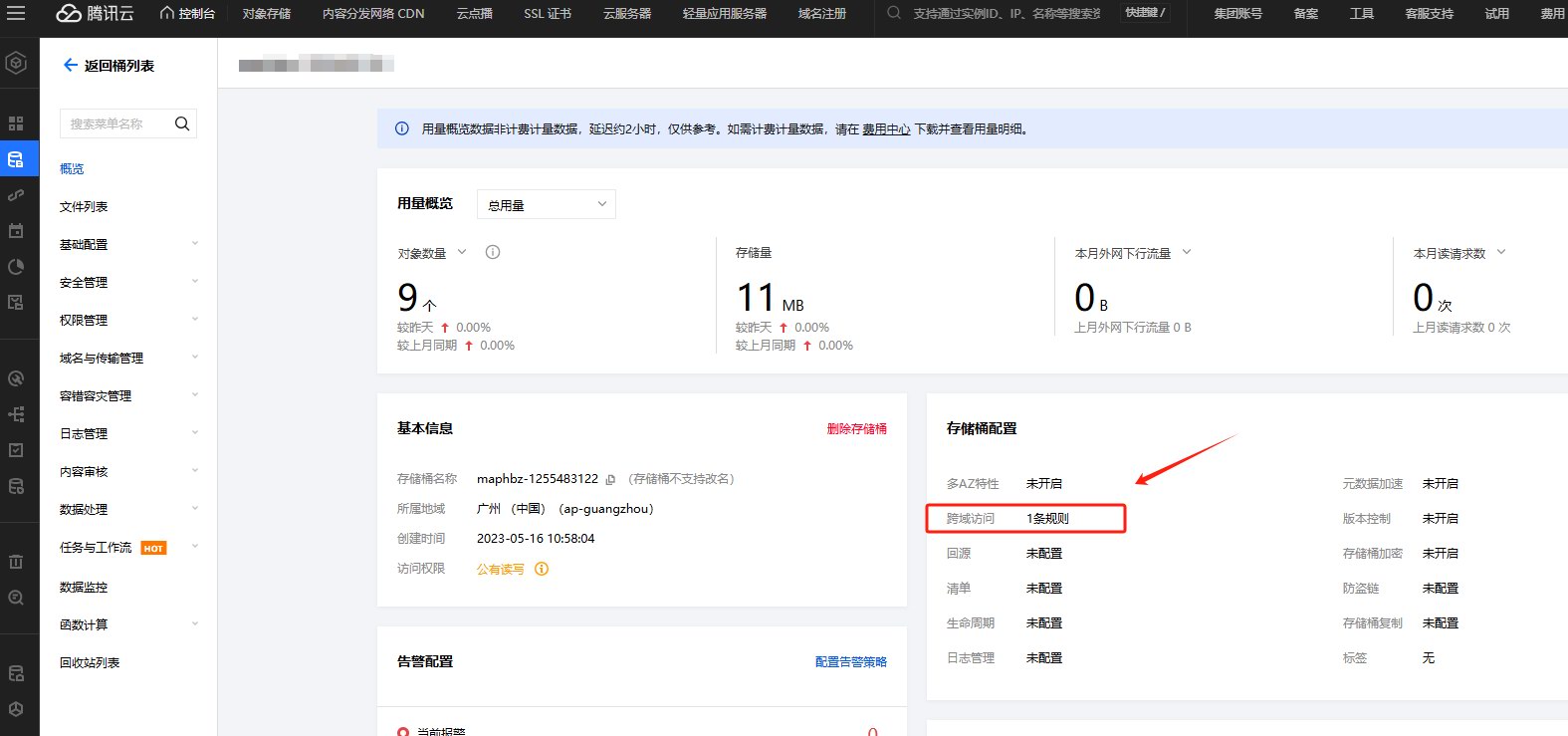Image resolution: width=1568 pixels, height=736 pixels.
Task: Click the 返回桶列表 link
Action: (119, 65)
